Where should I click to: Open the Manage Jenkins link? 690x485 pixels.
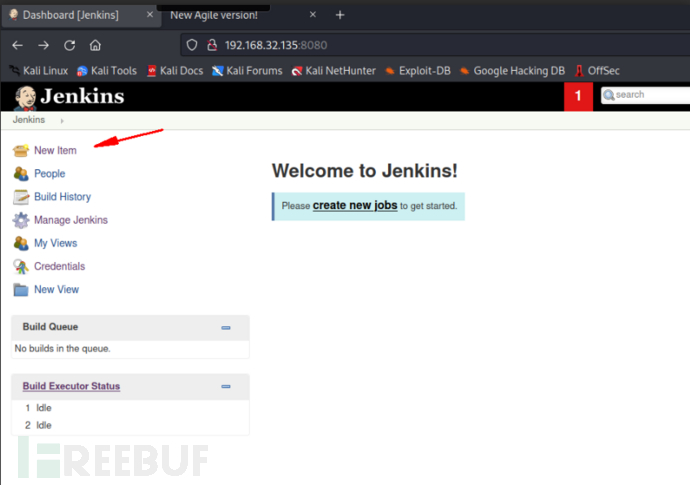click(71, 220)
